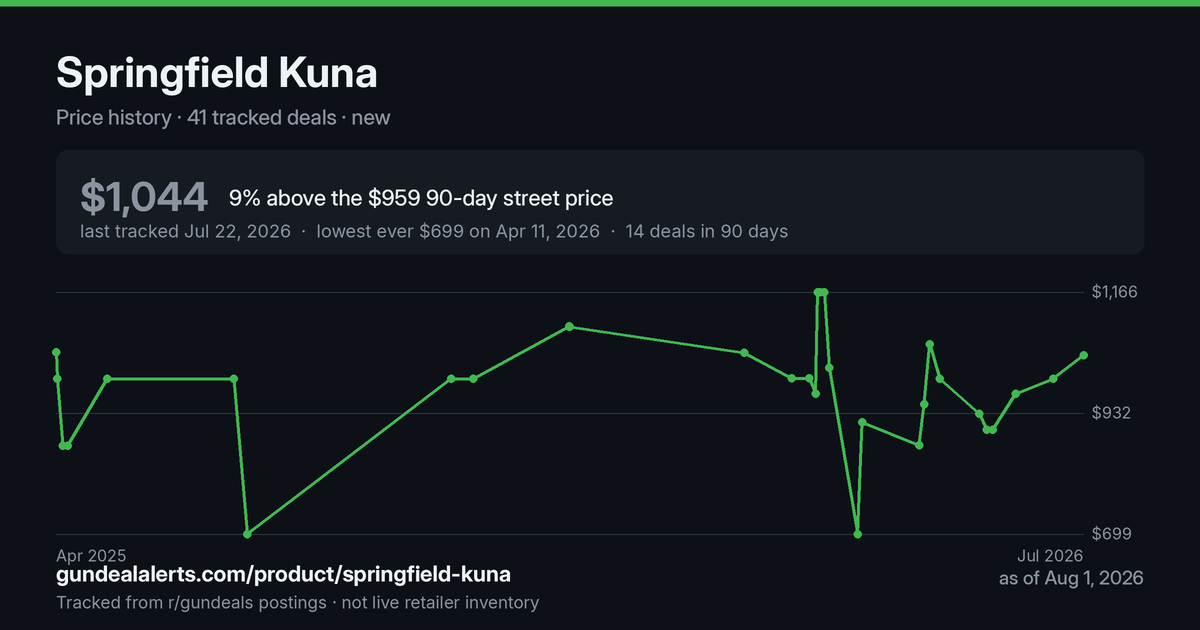Click '9% above the $959 90-day street price'
The width and height of the screenshot is (1200, 630).
421,198
